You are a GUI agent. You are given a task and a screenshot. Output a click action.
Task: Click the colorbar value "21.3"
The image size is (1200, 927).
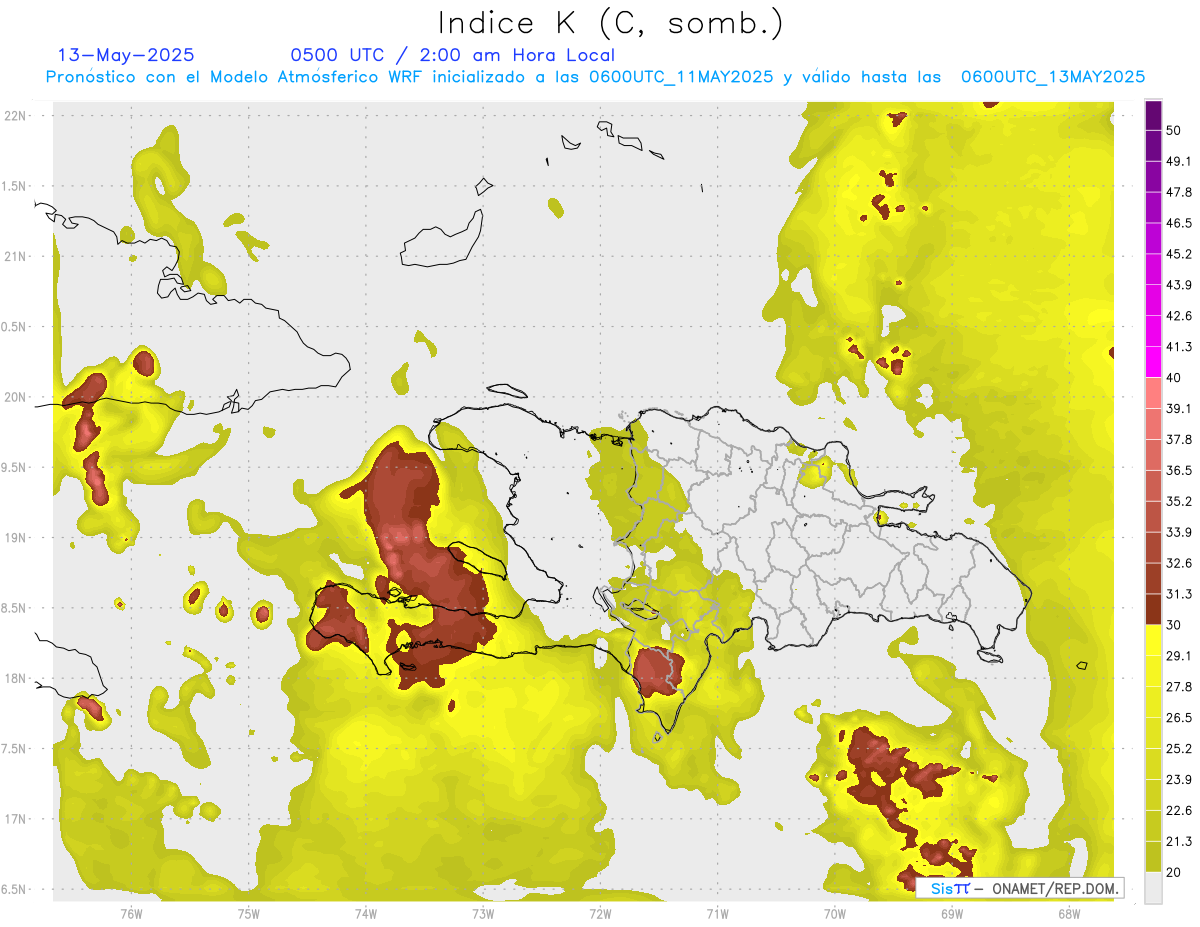(1180, 842)
